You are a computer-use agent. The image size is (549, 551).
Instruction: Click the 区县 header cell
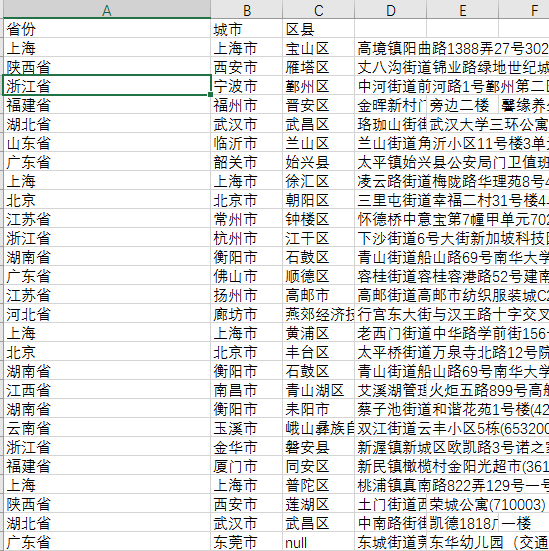pyautogui.click(x=318, y=29)
